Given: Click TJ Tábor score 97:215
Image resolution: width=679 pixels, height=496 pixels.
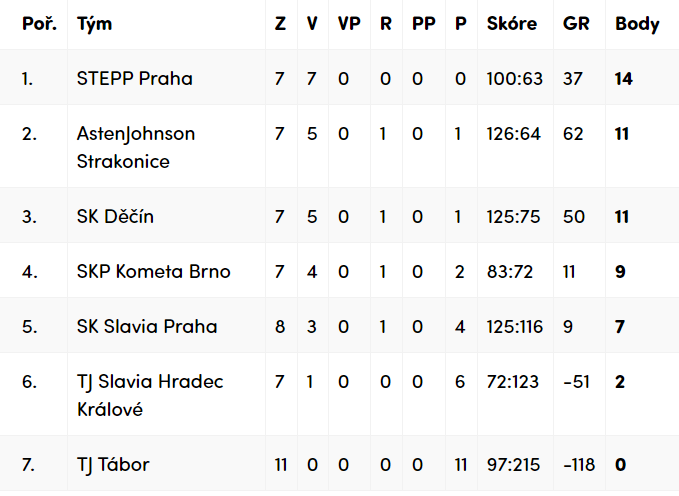Looking at the screenshot, I should click(513, 465).
